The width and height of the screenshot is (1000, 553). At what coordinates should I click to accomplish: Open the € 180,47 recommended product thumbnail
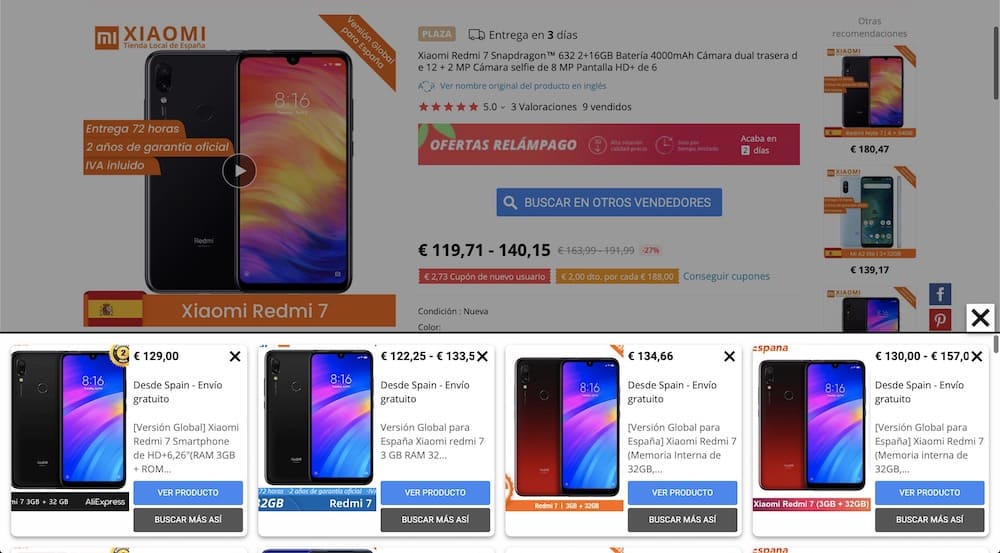[870, 92]
